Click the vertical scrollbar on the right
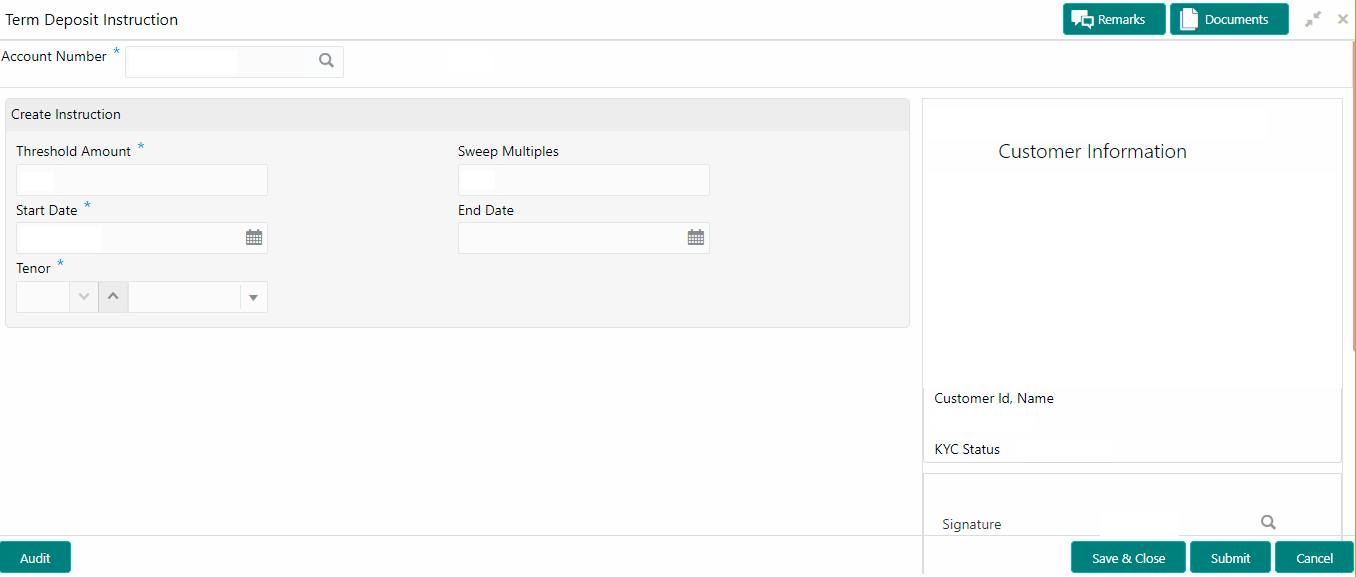Viewport: 1356px width, 577px height. (1354, 195)
